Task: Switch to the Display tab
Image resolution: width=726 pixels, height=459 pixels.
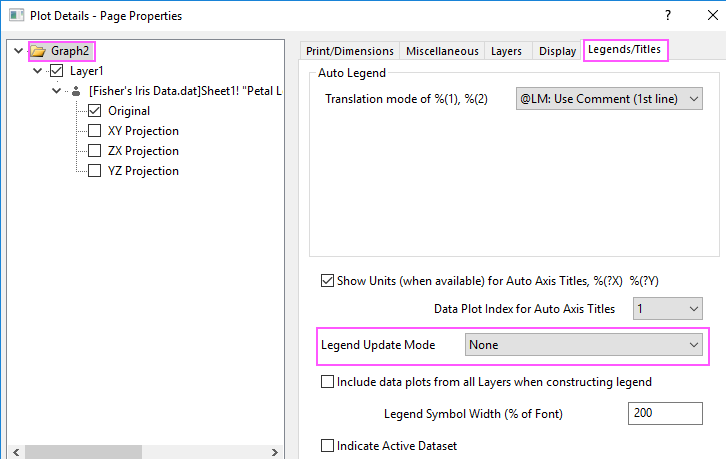Action: pyautogui.click(x=557, y=51)
